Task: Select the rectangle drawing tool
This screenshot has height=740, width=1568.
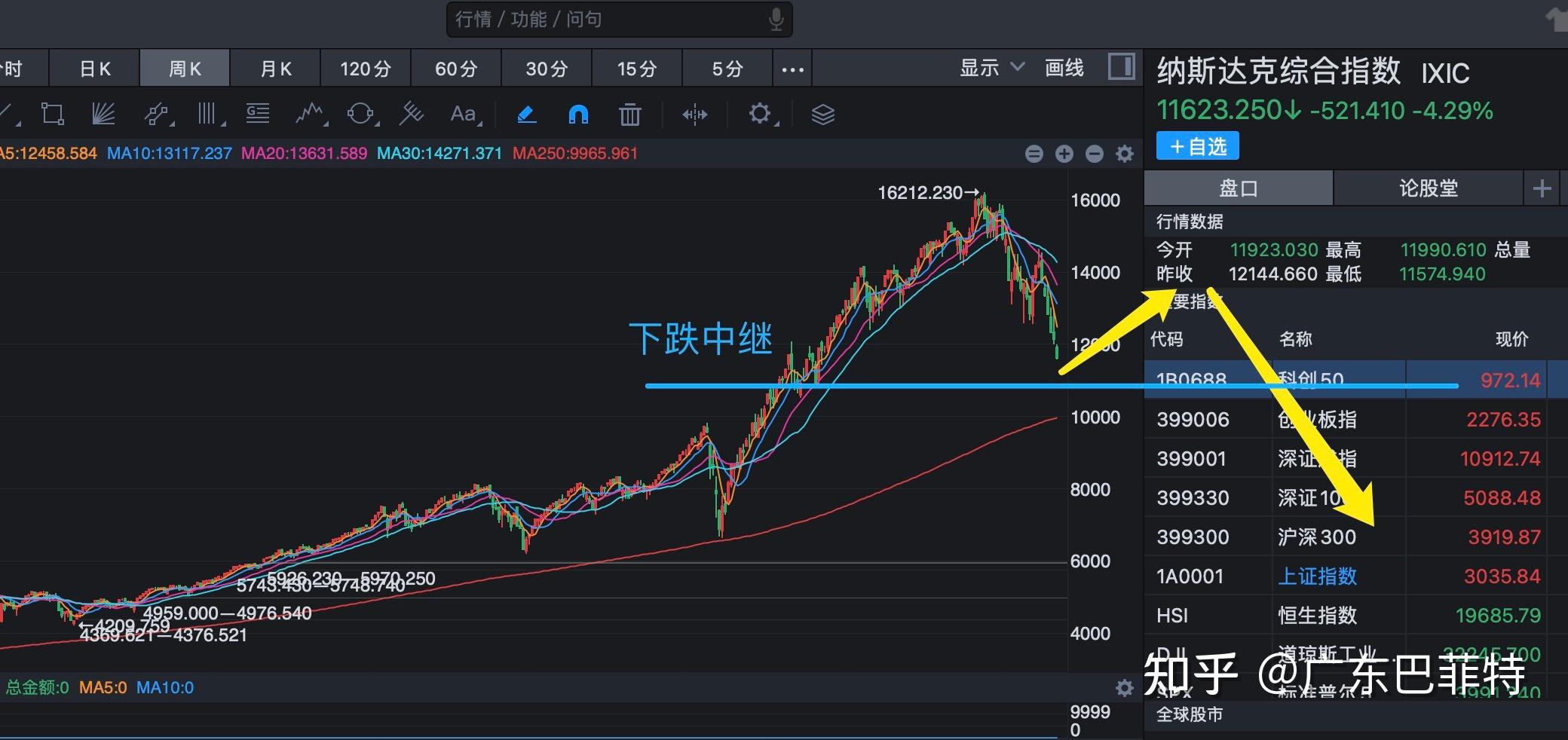Action: (x=52, y=114)
